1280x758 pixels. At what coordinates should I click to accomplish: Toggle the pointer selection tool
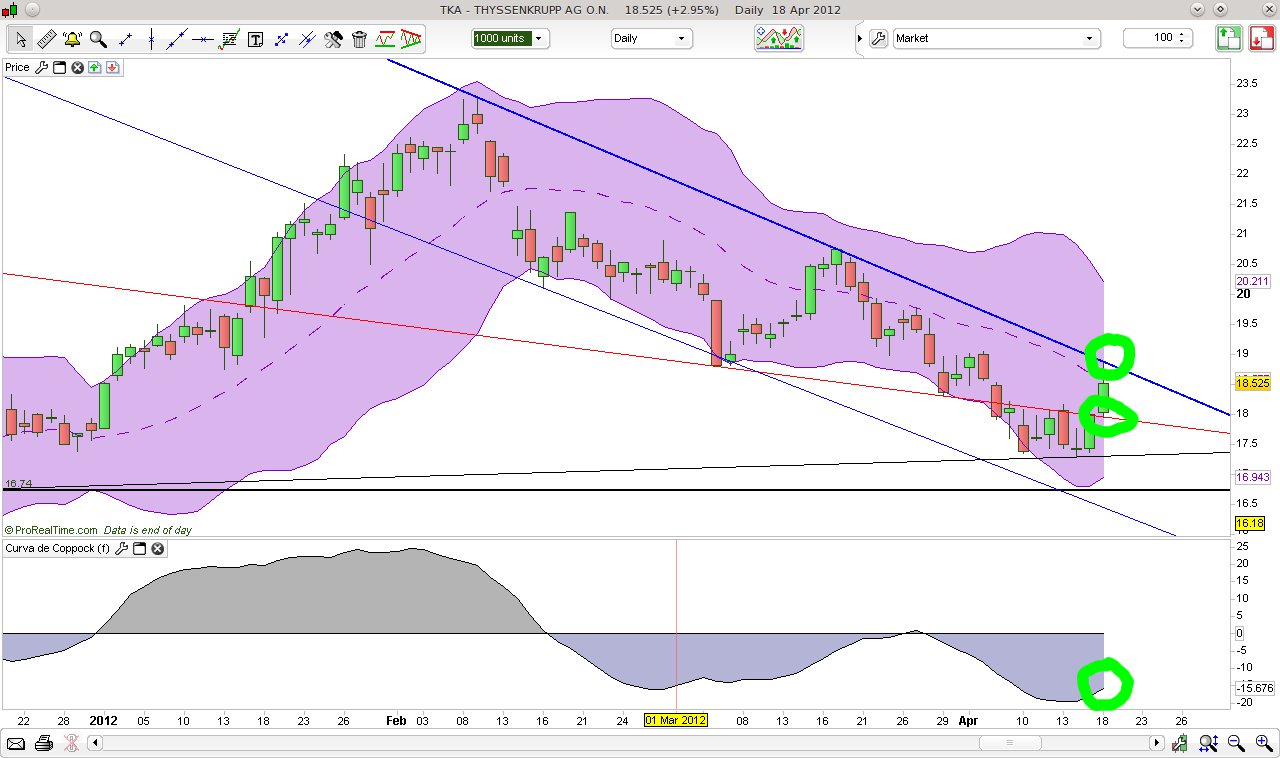pyautogui.click(x=20, y=39)
